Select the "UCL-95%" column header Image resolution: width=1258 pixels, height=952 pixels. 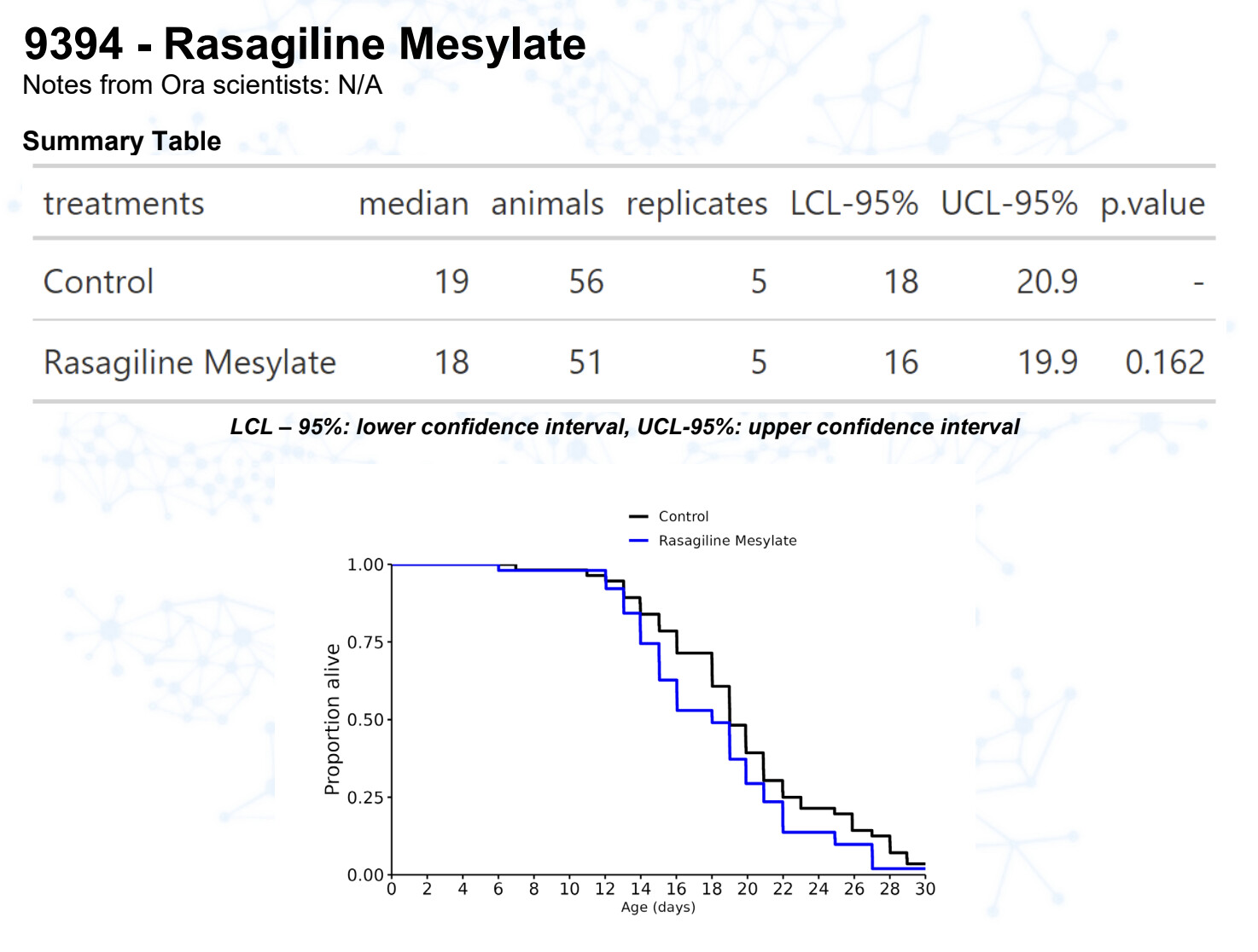[1009, 204]
